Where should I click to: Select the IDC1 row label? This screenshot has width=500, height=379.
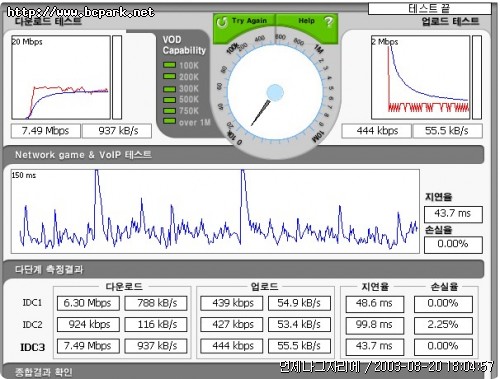(32, 303)
